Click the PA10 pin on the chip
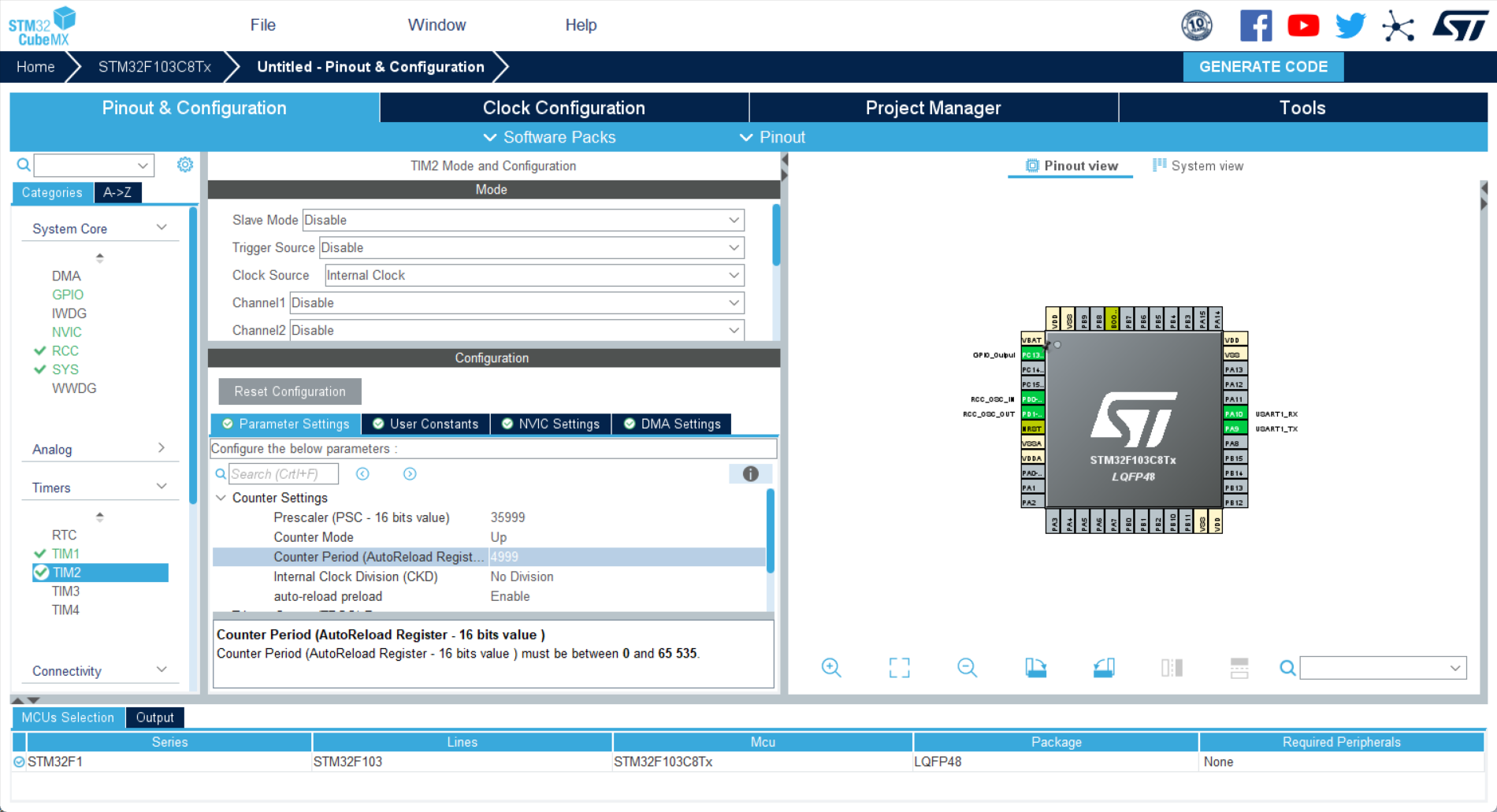 coord(1234,413)
